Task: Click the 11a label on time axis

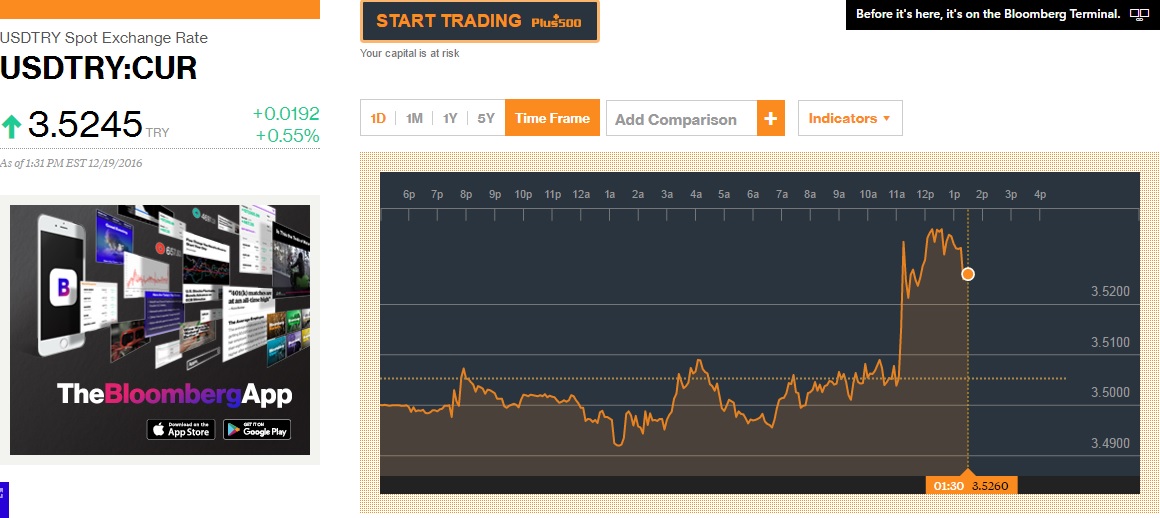Action: [x=897, y=195]
